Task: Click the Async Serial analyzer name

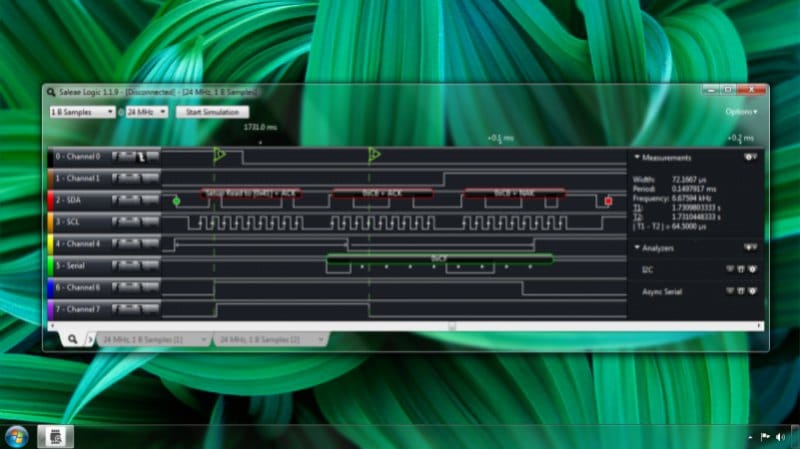Action: [x=662, y=292]
